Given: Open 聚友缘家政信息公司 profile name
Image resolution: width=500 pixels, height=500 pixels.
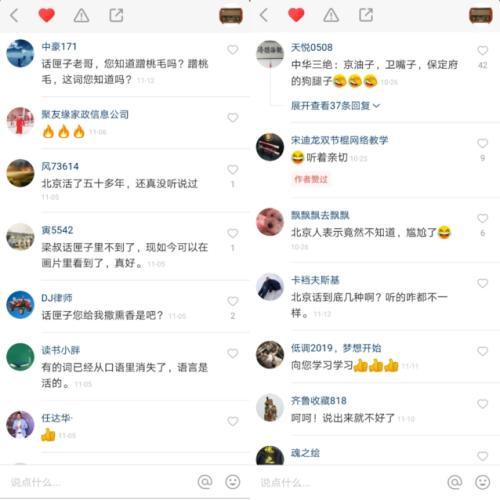Looking at the screenshot, I should (x=85, y=114).
